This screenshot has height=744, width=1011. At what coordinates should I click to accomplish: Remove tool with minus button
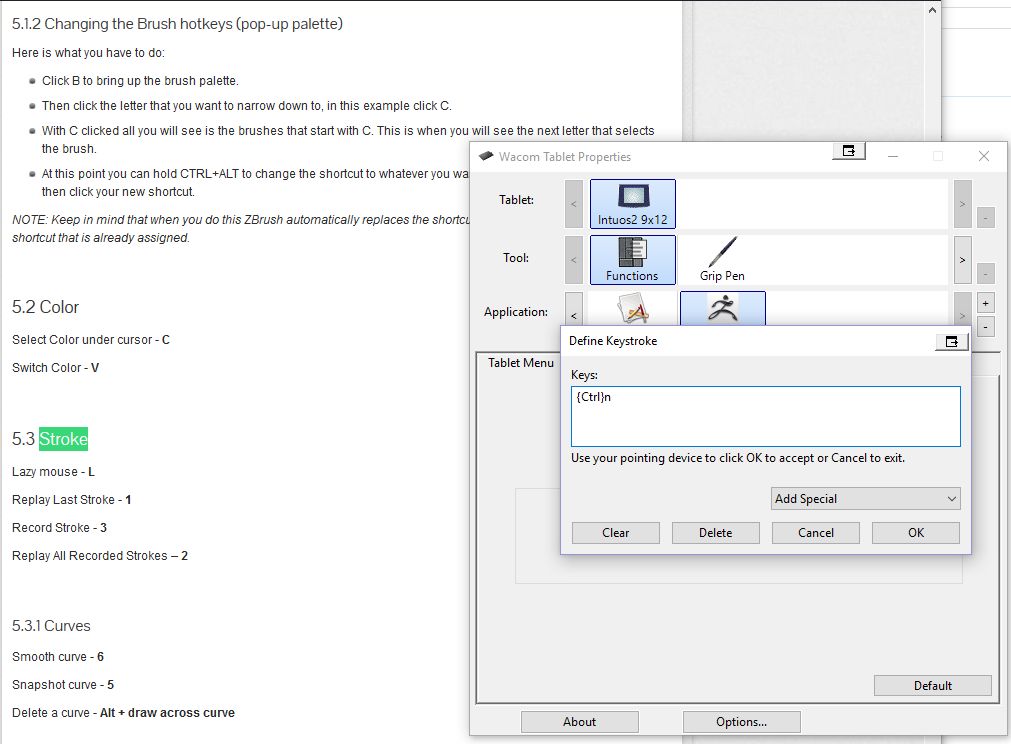click(x=985, y=274)
